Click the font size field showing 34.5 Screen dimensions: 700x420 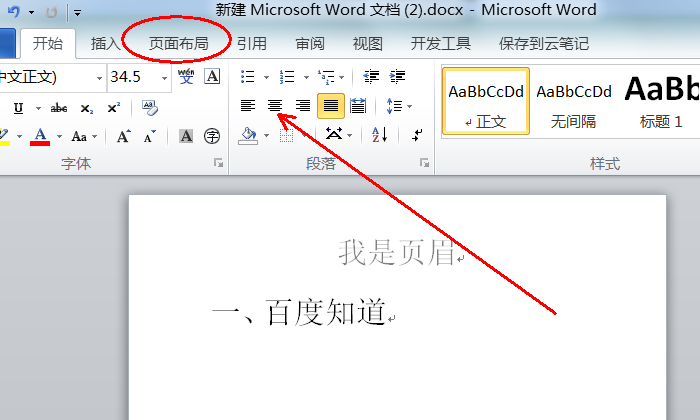[x=133, y=77]
